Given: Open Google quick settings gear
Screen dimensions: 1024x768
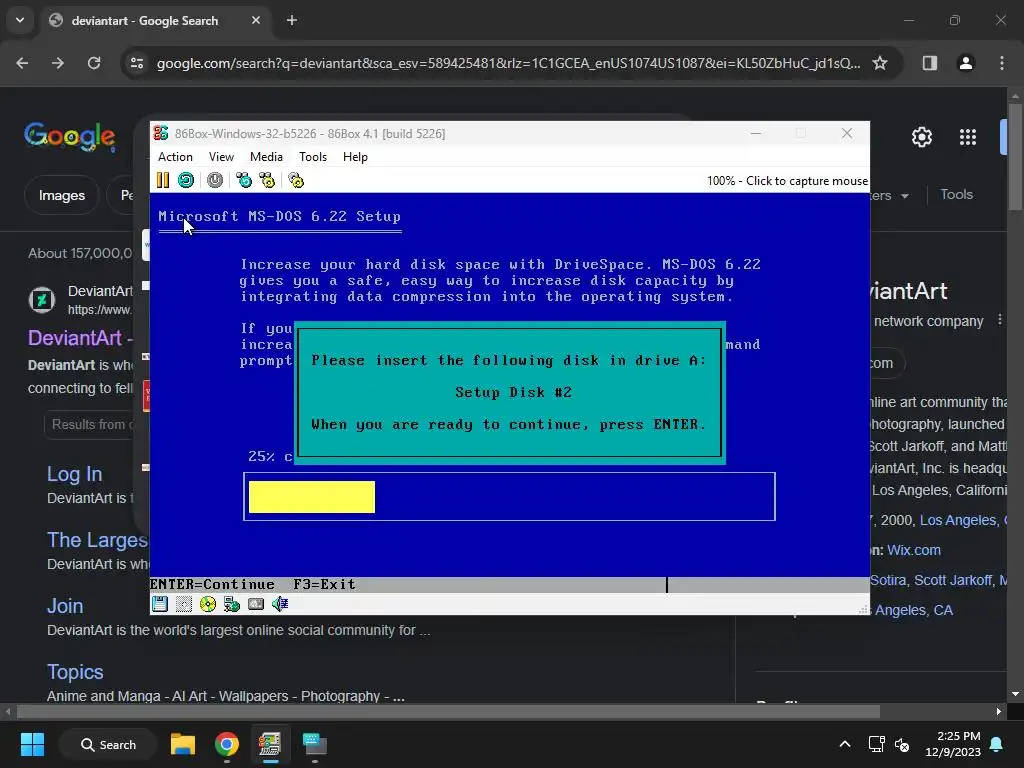Looking at the screenshot, I should point(922,137).
